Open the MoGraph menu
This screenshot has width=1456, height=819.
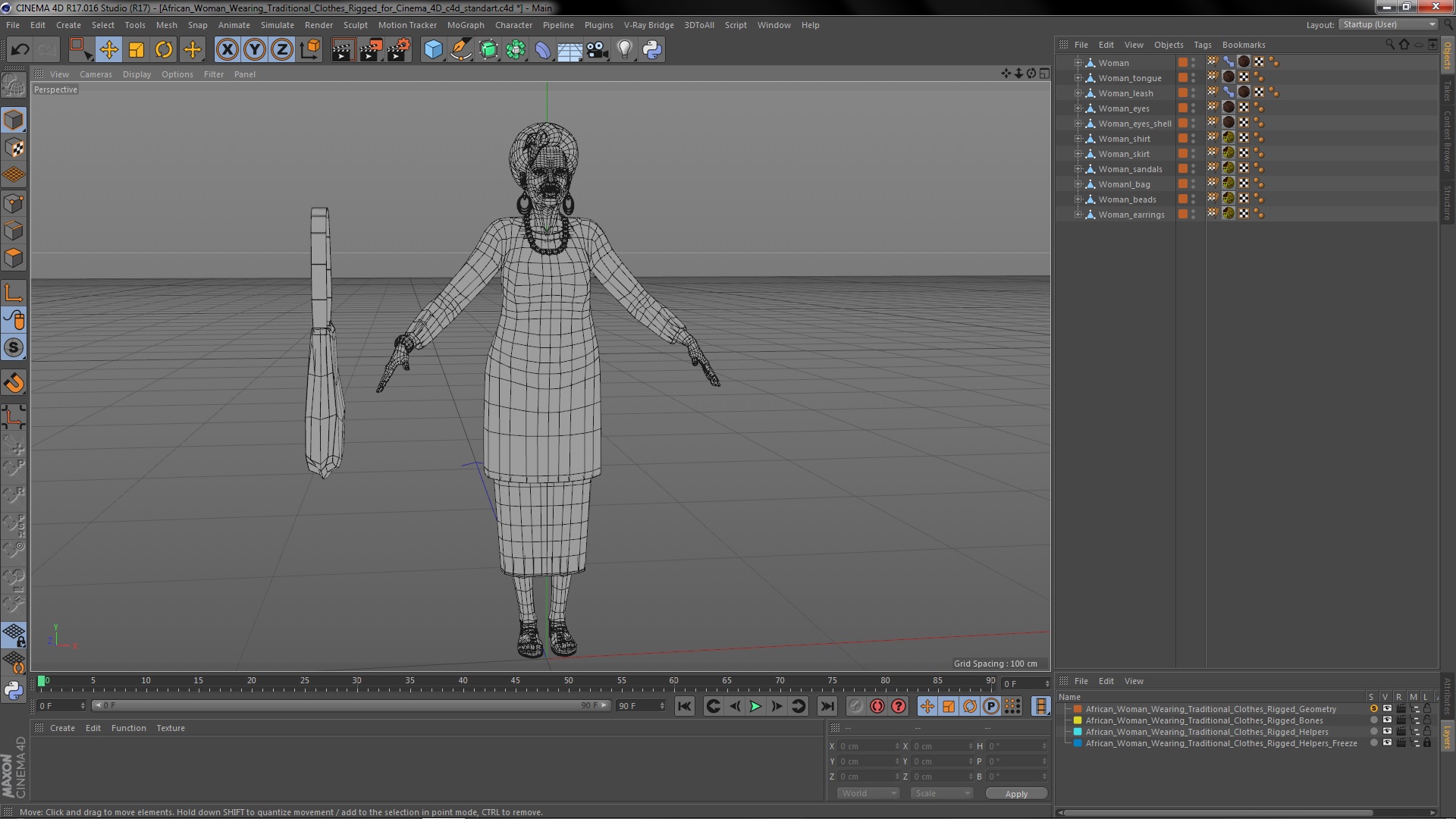click(466, 25)
